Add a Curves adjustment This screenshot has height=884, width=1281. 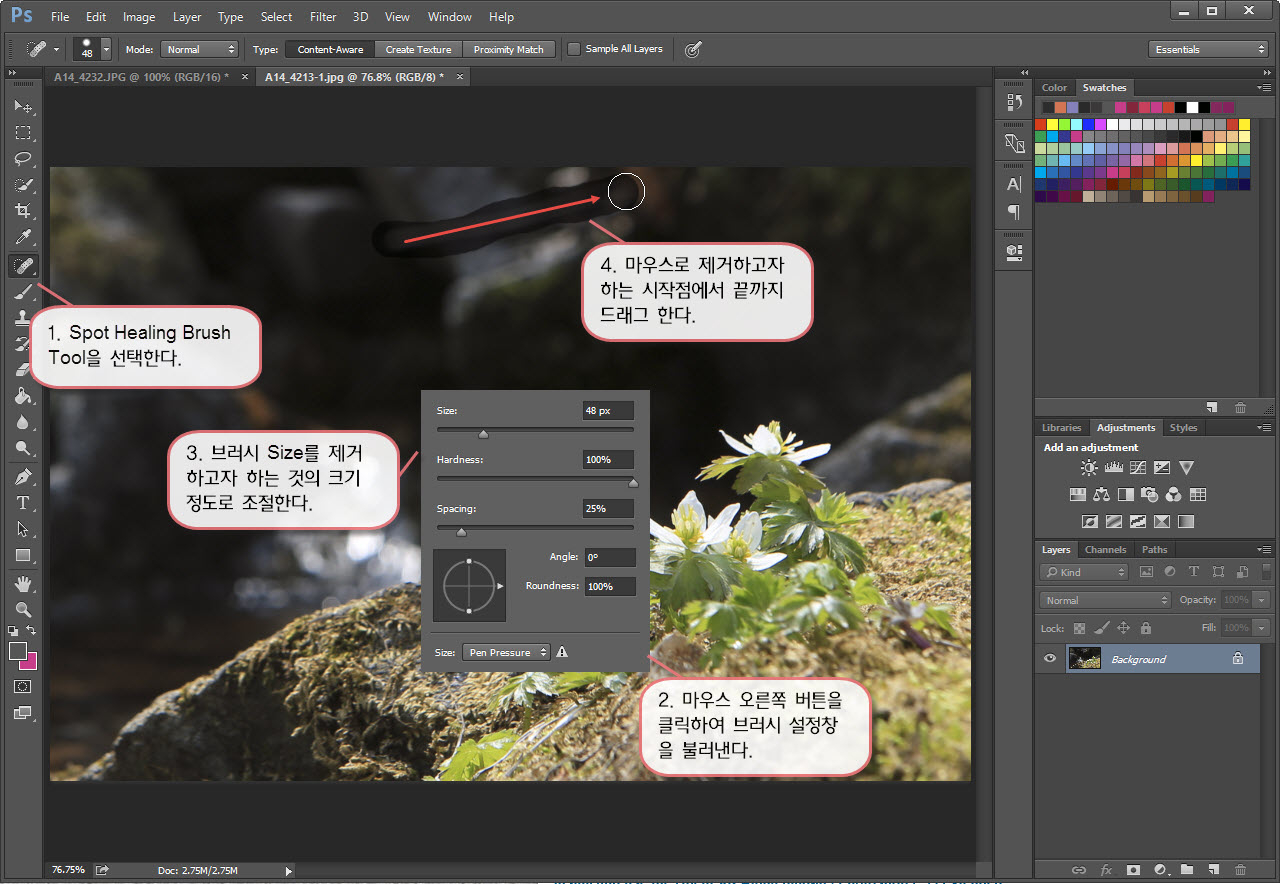click(x=1138, y=467)
